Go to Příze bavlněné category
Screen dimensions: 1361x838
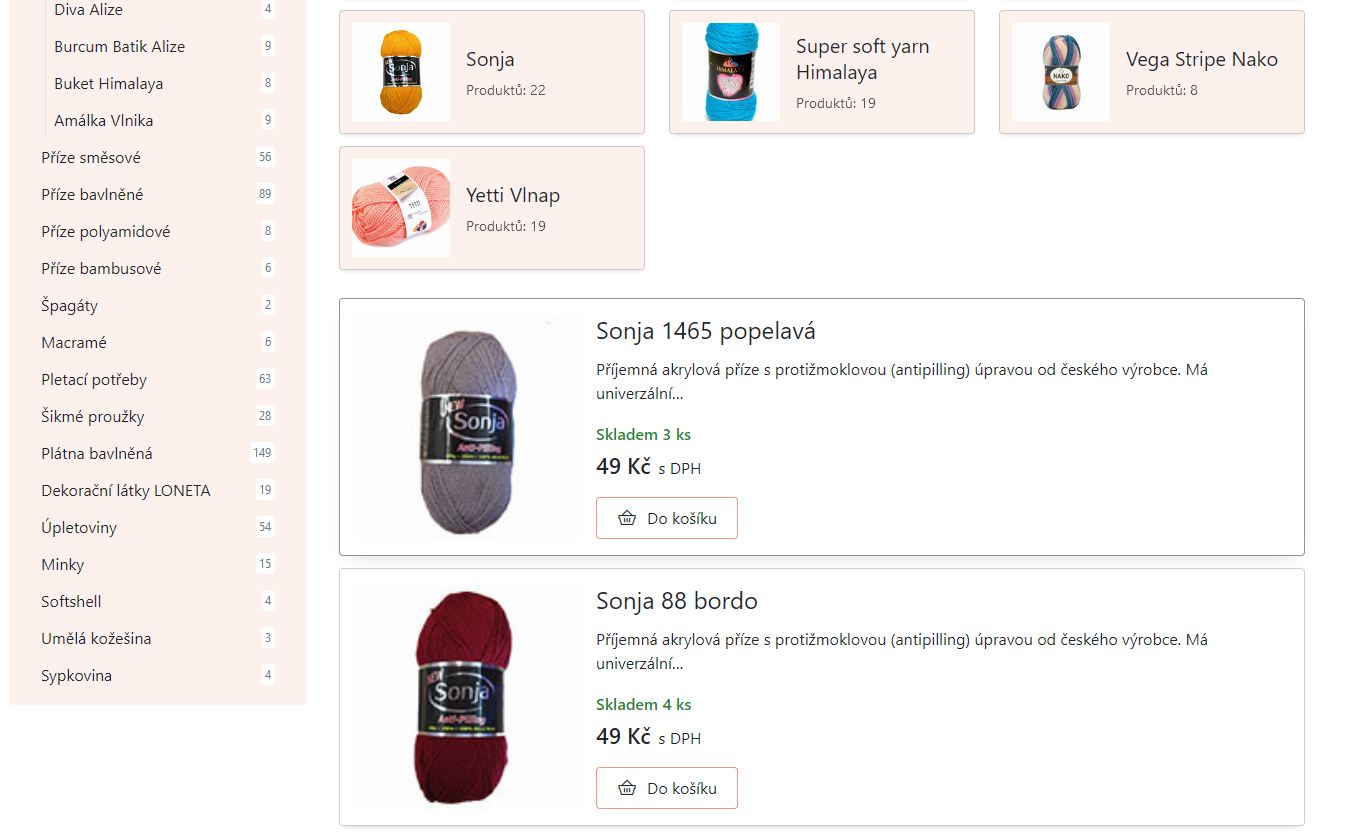click(x=92, y=194)
